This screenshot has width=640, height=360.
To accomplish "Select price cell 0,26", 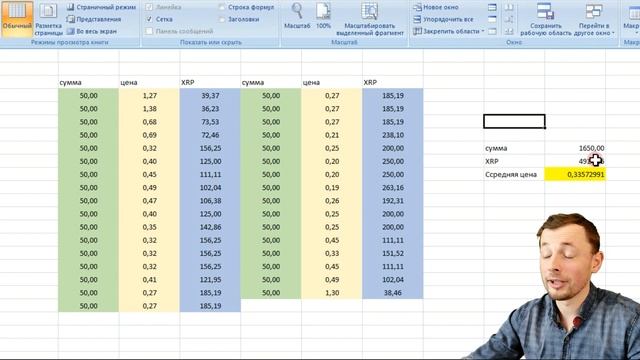I will click(332, 200).
